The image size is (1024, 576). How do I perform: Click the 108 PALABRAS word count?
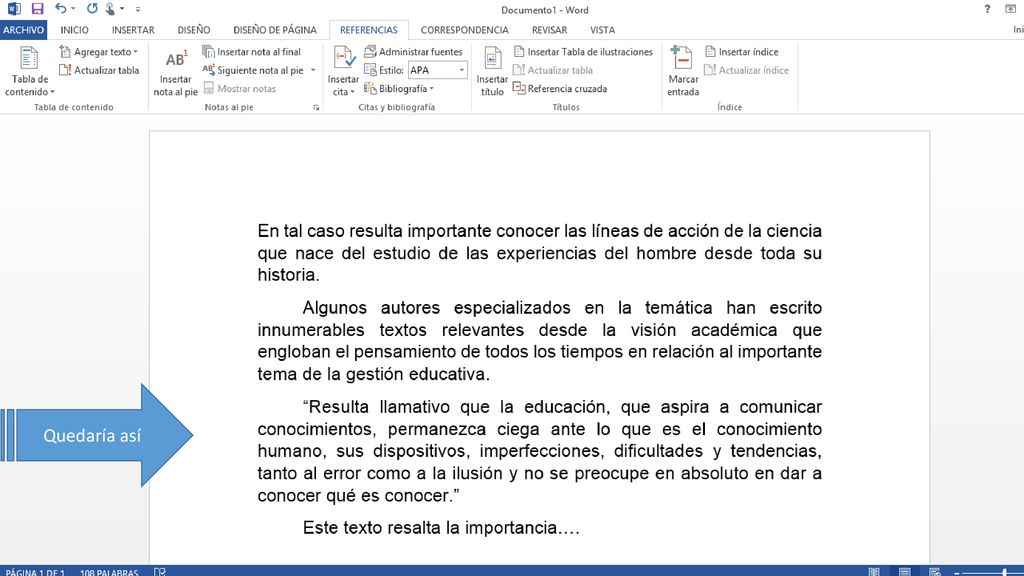coord(109,572)
